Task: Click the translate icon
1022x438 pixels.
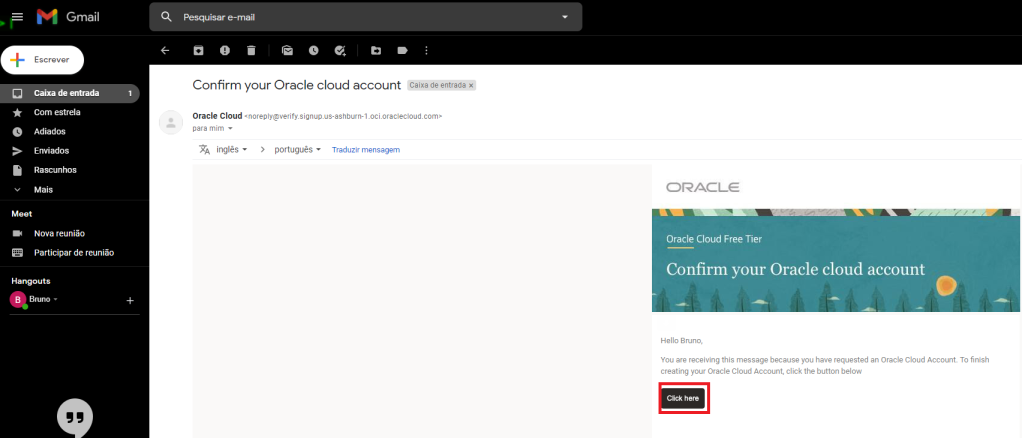Action: coord(204,149)
